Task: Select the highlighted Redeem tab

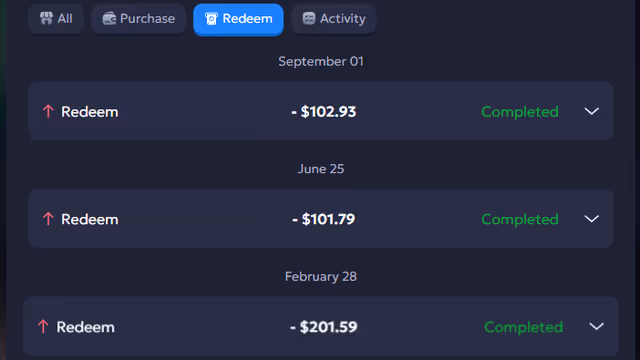Action: (x=238, y=19)
